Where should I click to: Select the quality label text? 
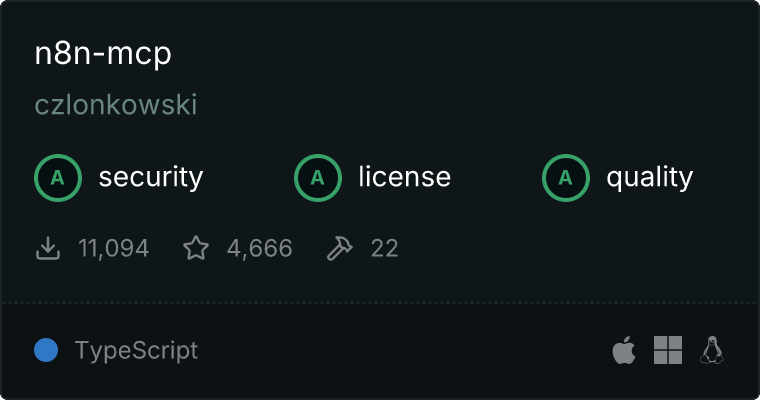pyautogui.click(x=649, y=178)
